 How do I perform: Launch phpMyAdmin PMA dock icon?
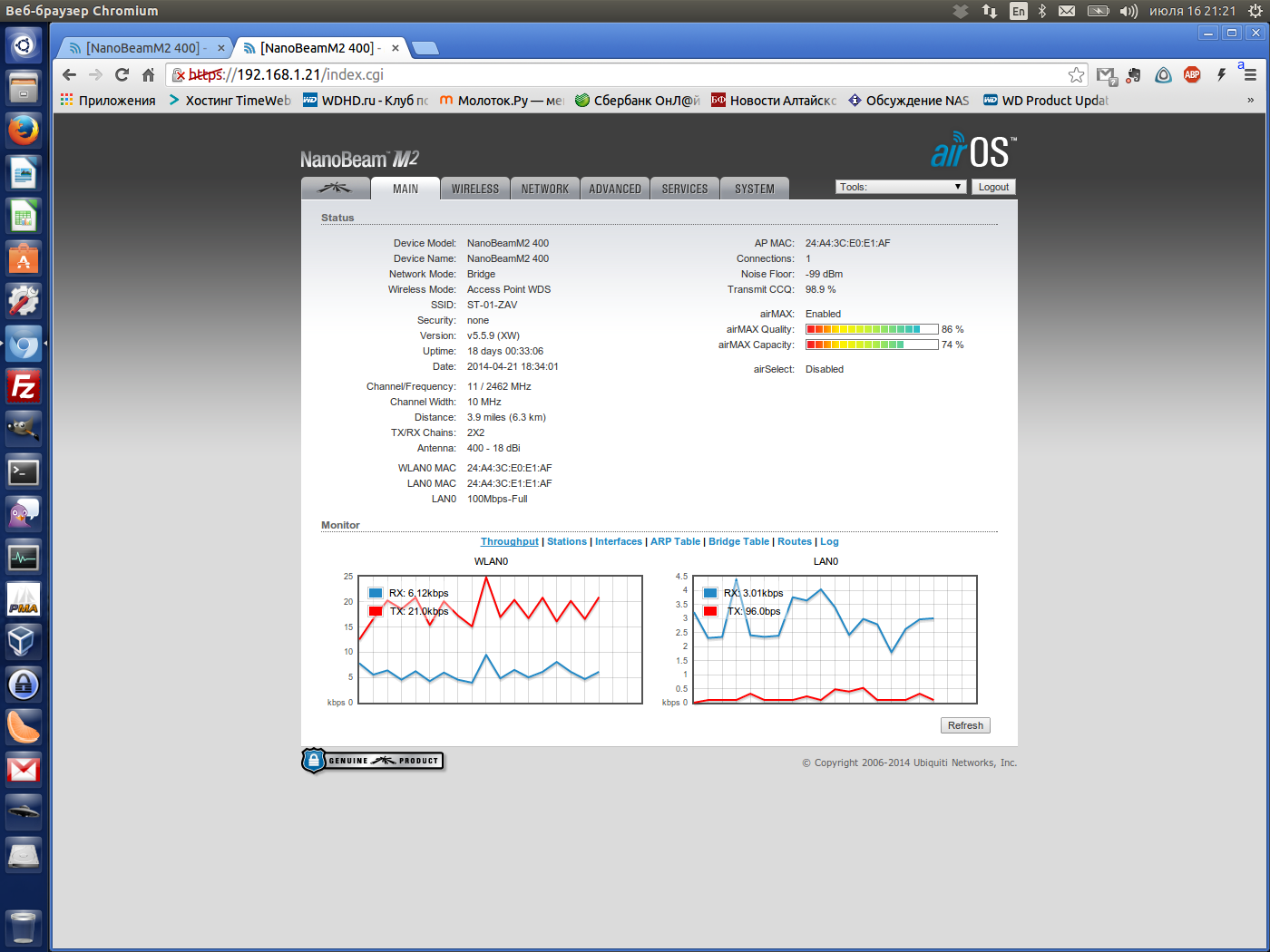[x=24, y=599]
